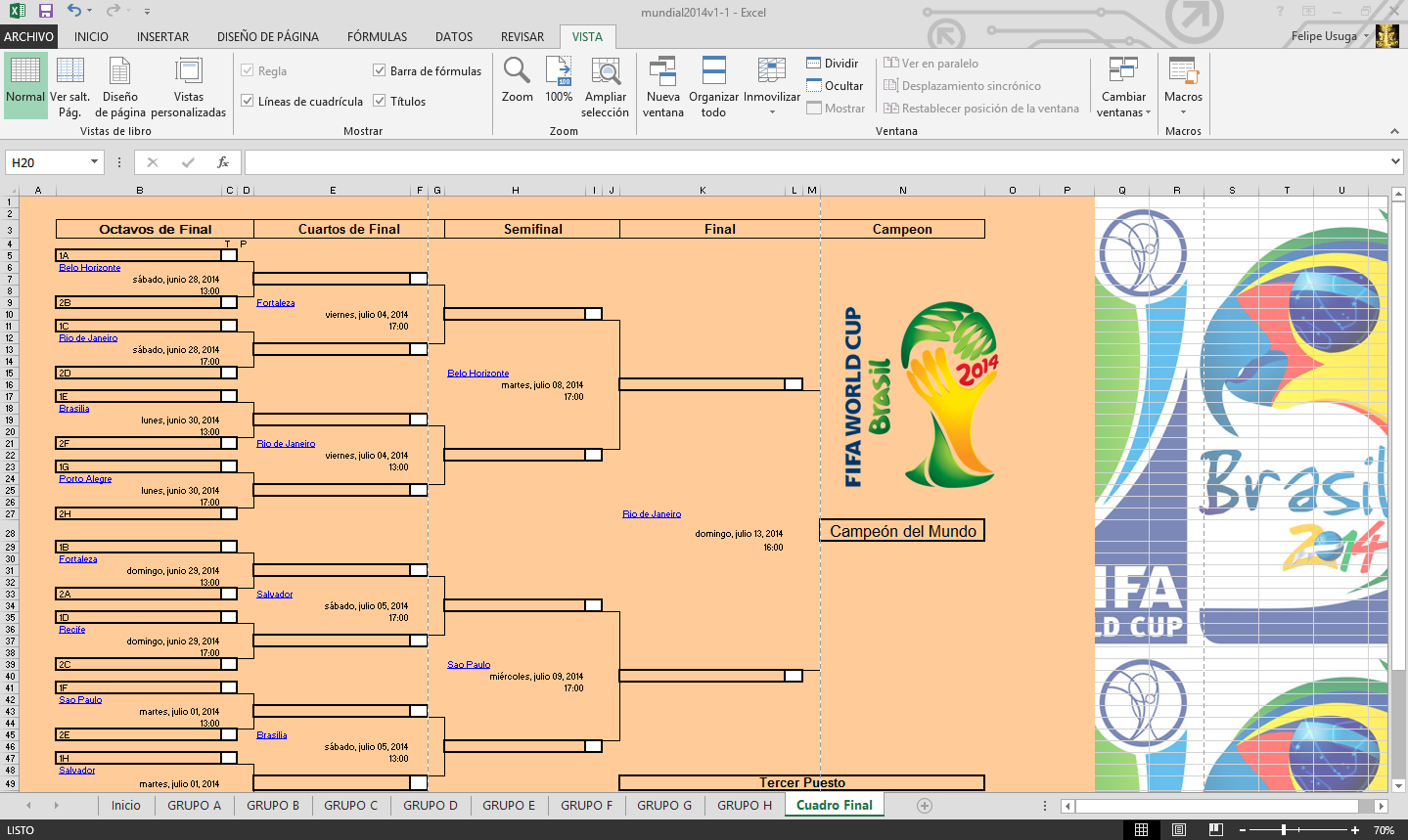1408x840 pixels.
Task: Switch to Normal view in status bar
Action: click(x=1141, y=829)
